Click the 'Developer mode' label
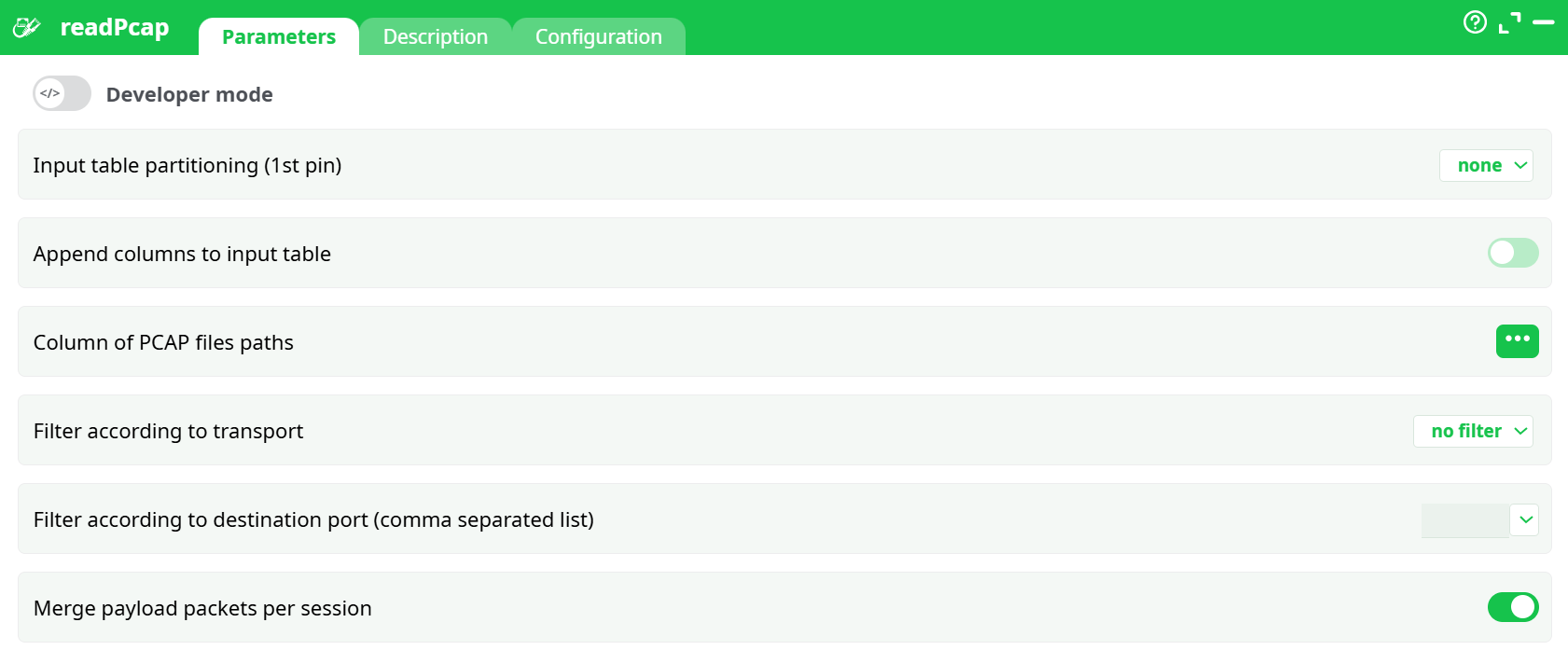The height and width of the screenshot is (650, 1568). click(189, 94)
